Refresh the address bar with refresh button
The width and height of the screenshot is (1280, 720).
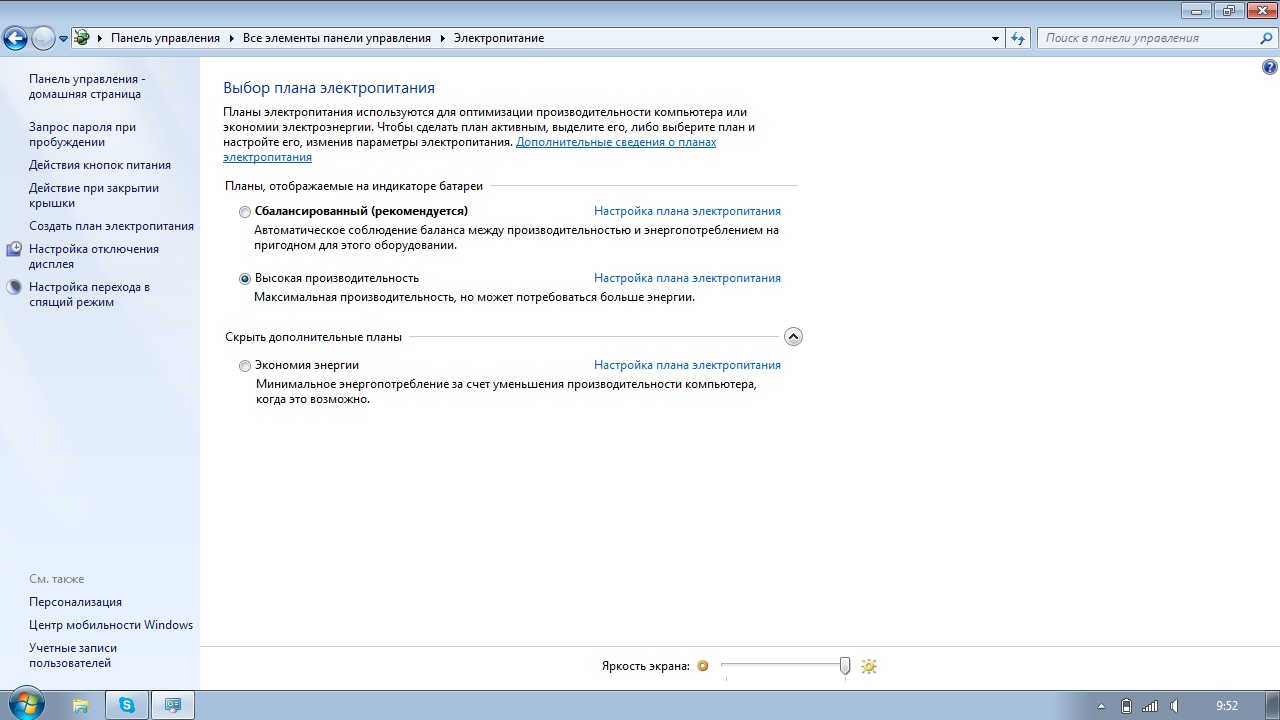[x=1018, y=38]
